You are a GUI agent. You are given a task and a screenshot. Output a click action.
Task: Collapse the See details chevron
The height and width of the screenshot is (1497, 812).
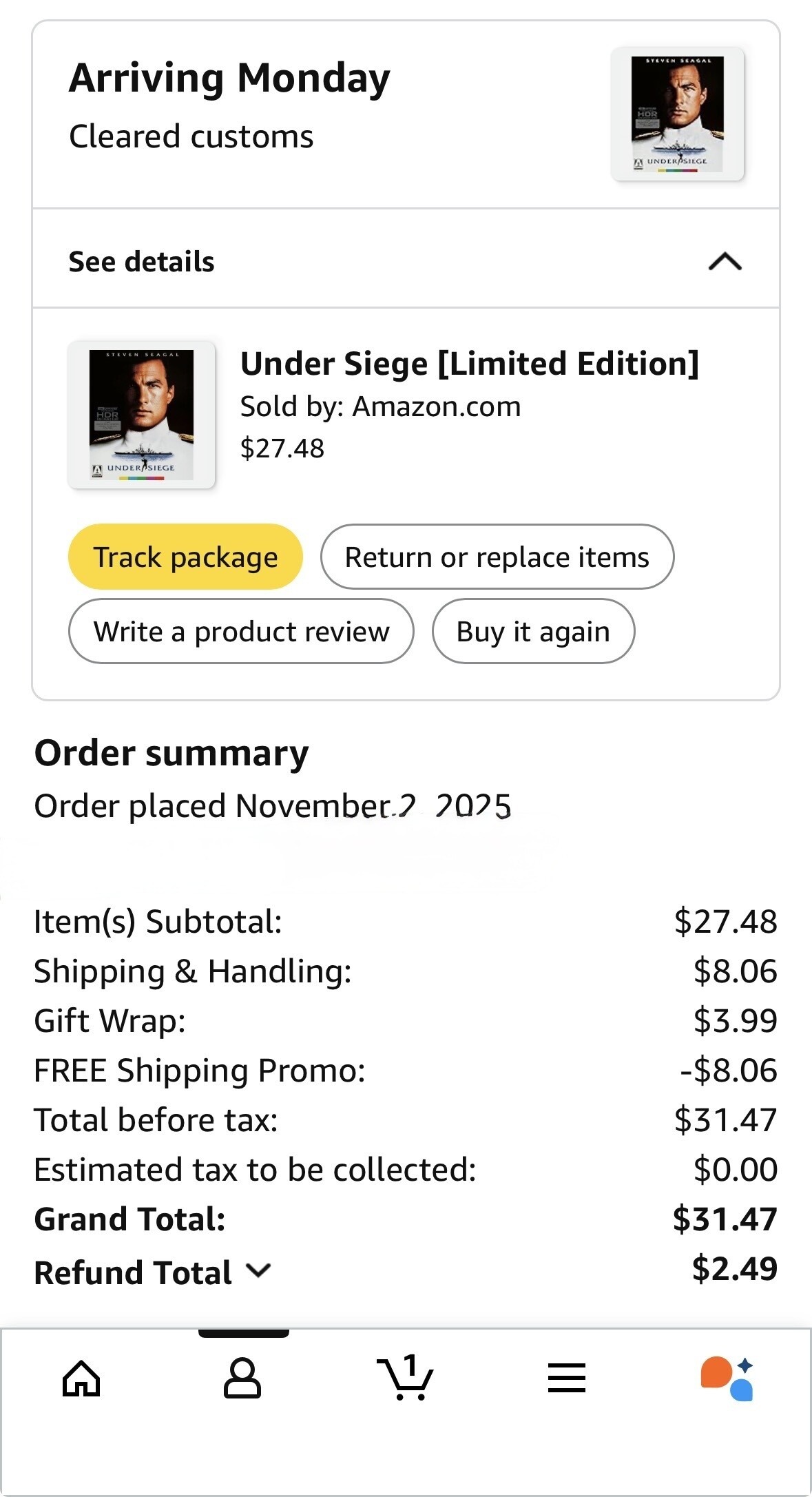point(725,262)
